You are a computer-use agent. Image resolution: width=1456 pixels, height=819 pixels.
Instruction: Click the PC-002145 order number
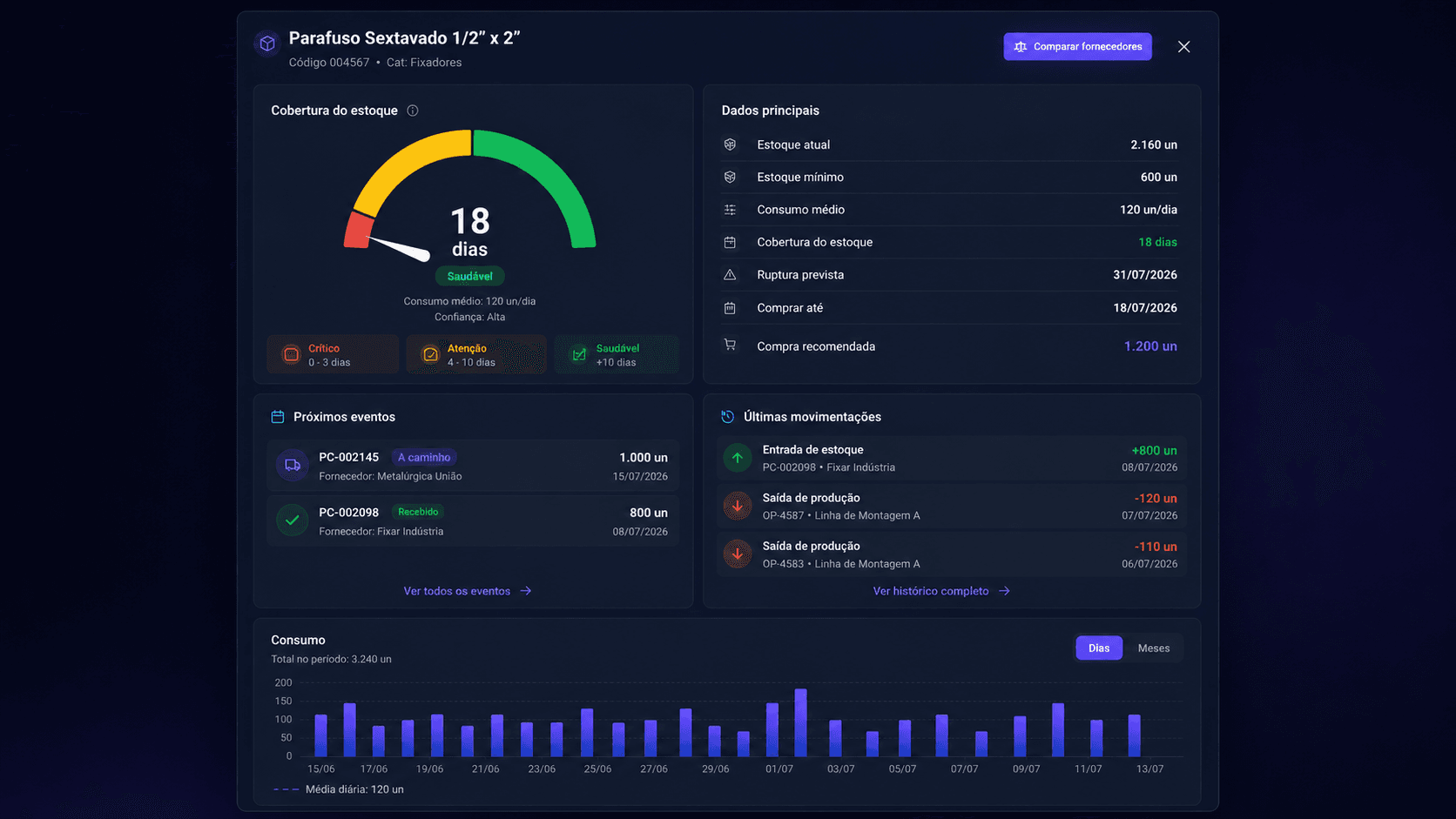click(x=348, y=457)
